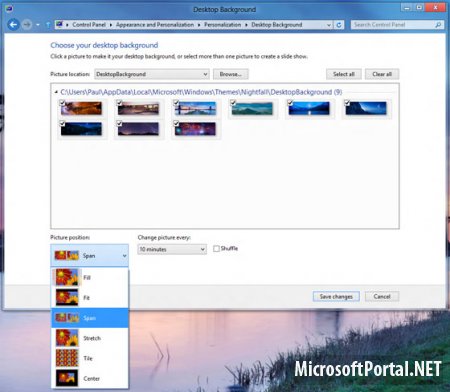This screenshot has width=450, height=392.
Task: Click Clear all button
Action: (x=382, y=74)
